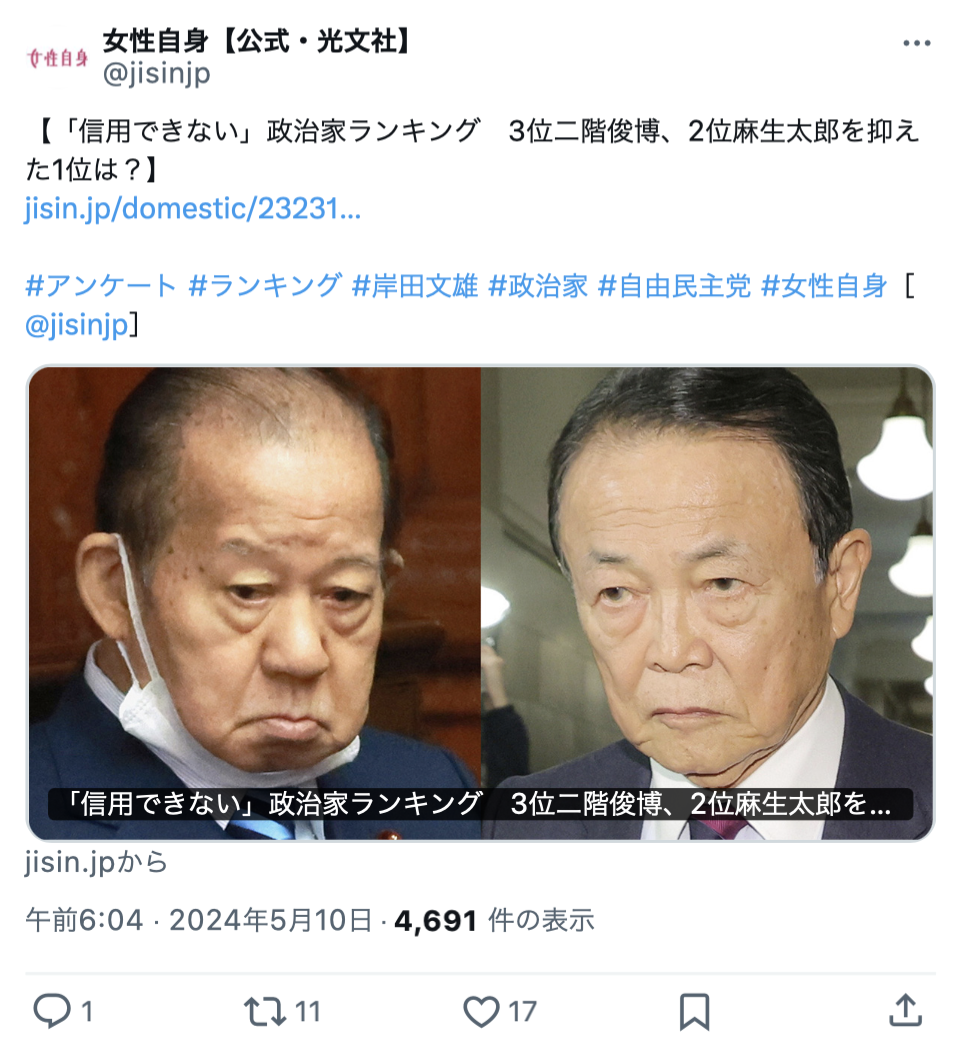Image resolution: width=960 pixels, height=1044 pixels.
Task: Select the #岸田文雄 hashtag
Action: click(x=415, y=286)
